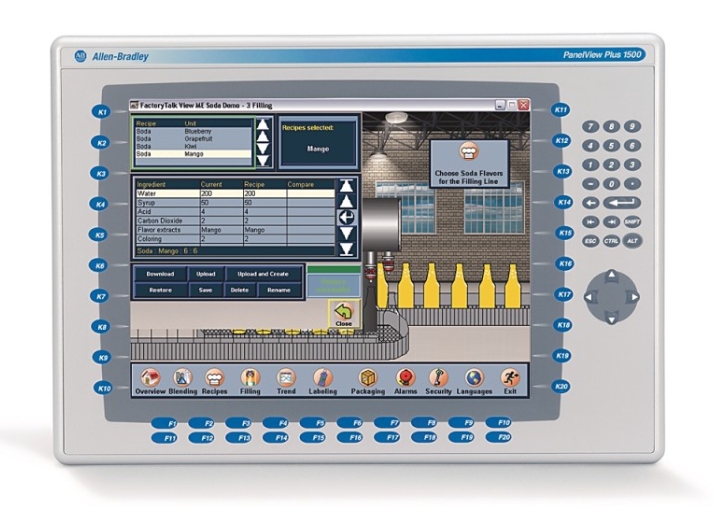Click the 0 key on numeric keypad
This screenshot has height=507, width=714.
611,184
